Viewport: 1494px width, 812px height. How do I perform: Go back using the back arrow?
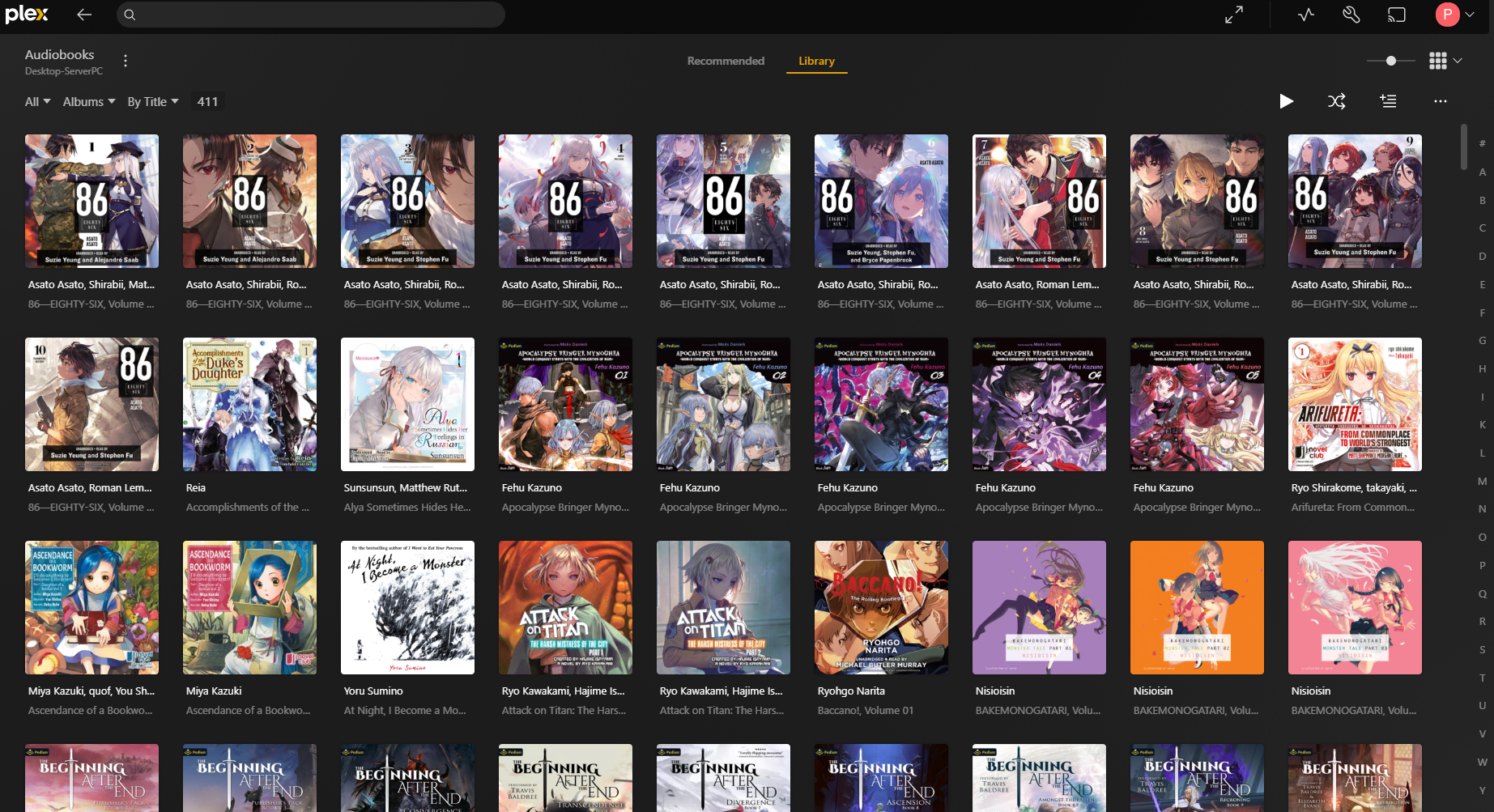84,15
